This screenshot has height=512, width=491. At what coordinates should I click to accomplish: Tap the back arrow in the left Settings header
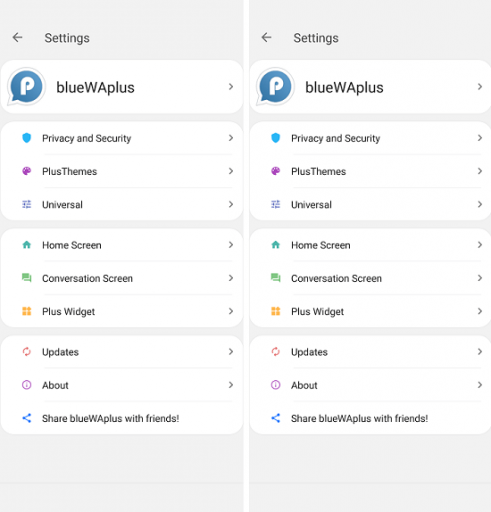18,37
